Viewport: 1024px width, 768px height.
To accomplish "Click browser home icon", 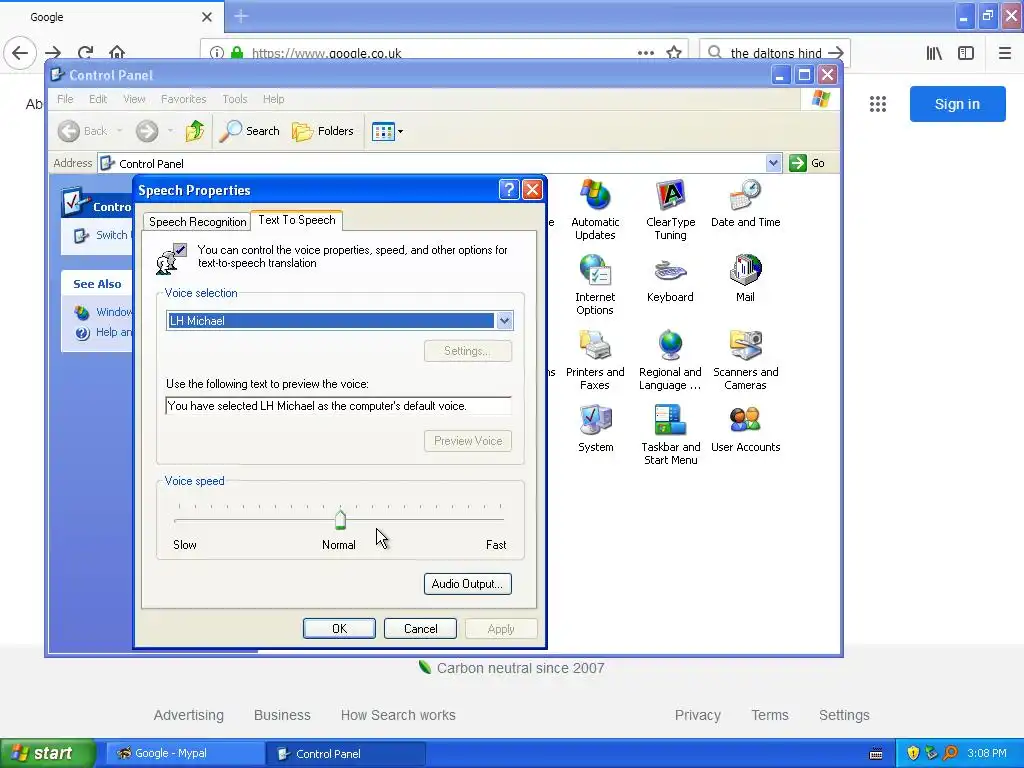I will pos(117,52).
